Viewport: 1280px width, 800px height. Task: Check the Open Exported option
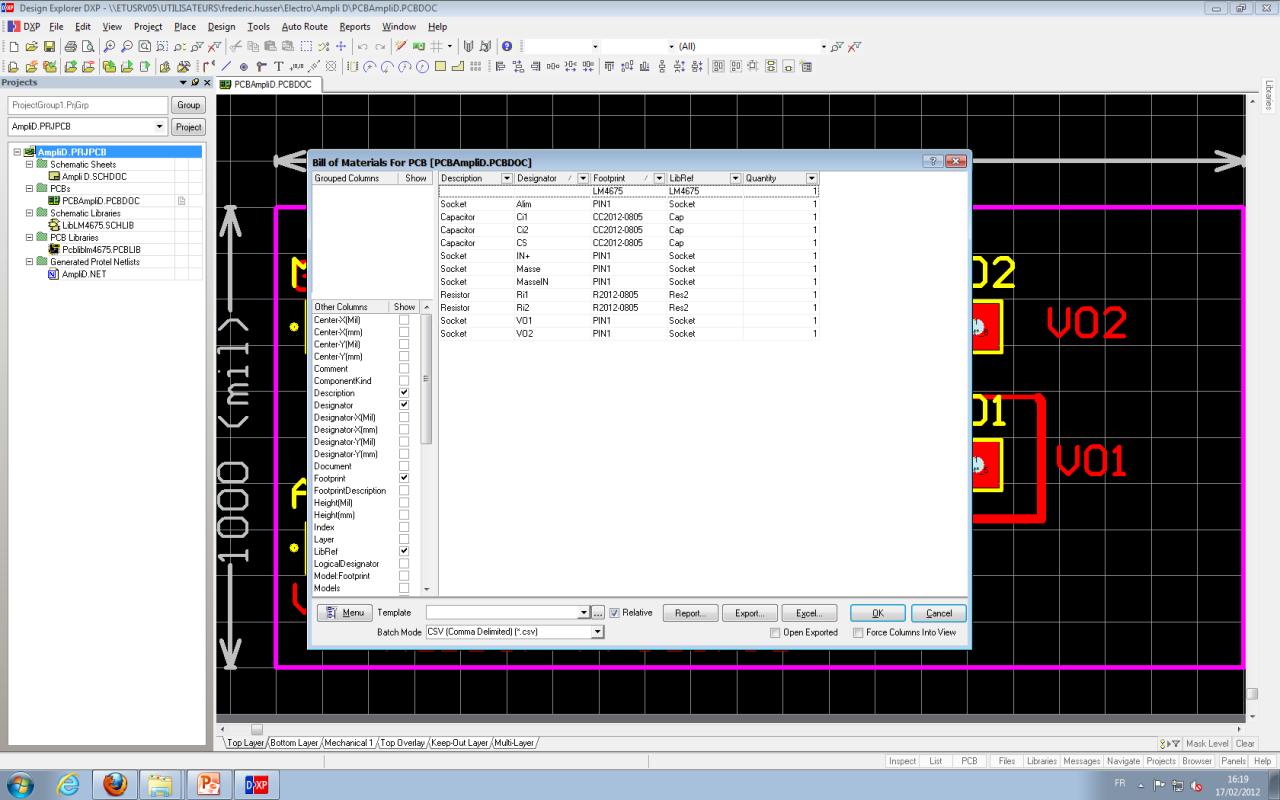point(776,632)
